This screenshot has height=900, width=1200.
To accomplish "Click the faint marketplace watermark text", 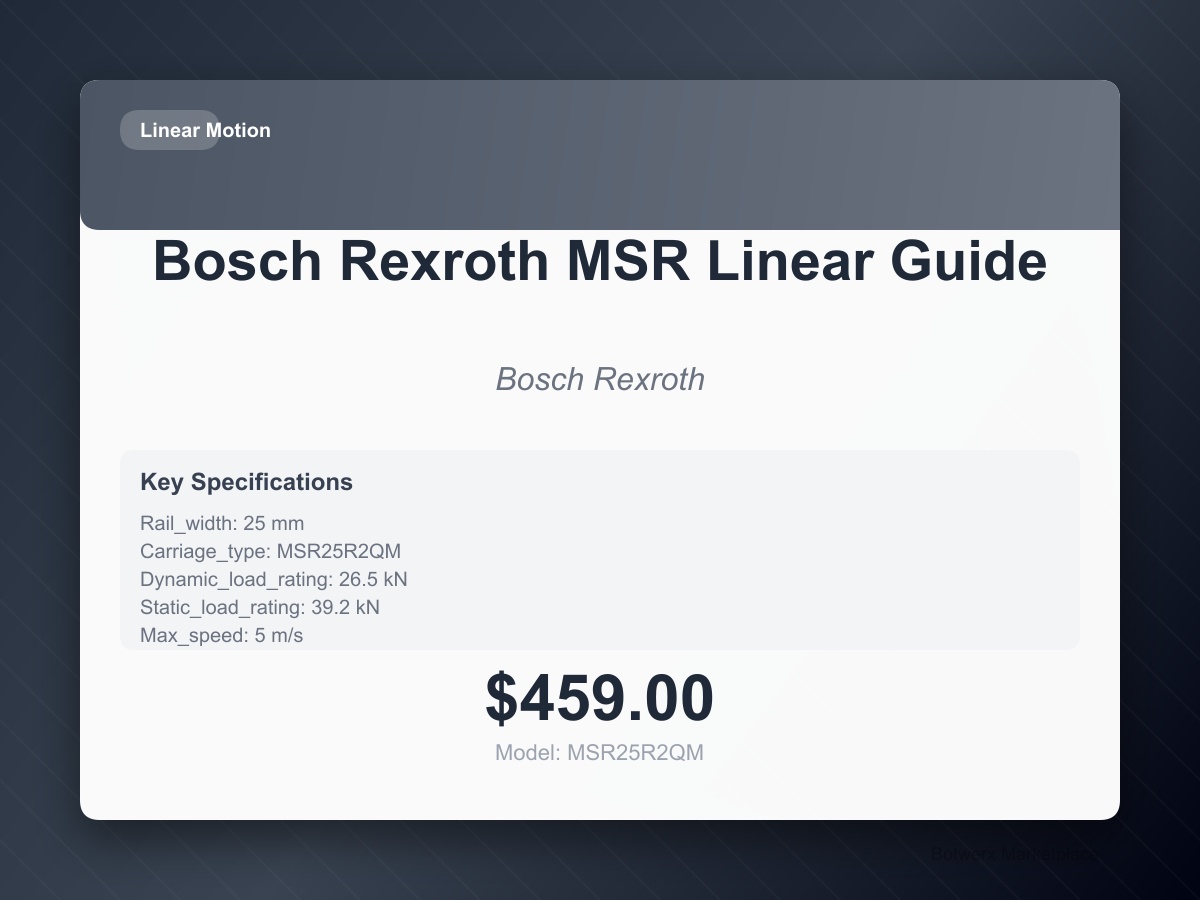I will [x=1010, y=854].
